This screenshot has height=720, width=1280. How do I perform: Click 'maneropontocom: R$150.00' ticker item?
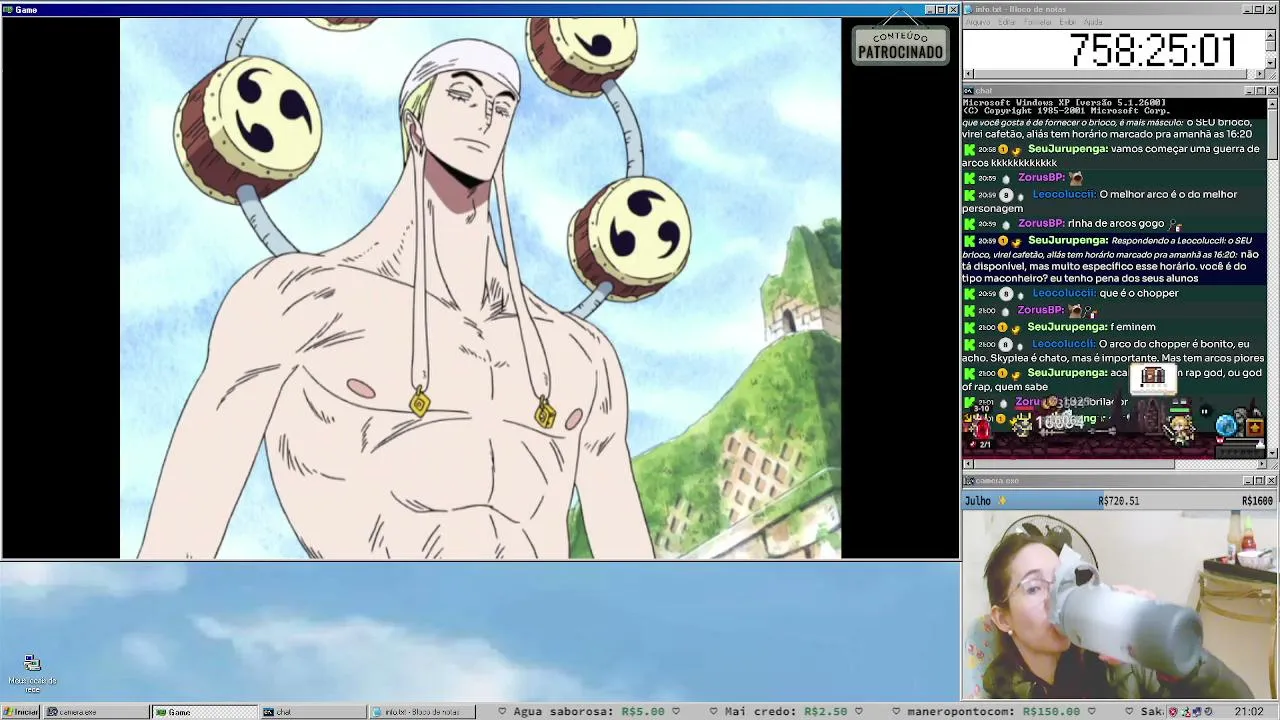click(x=994, y=712)
